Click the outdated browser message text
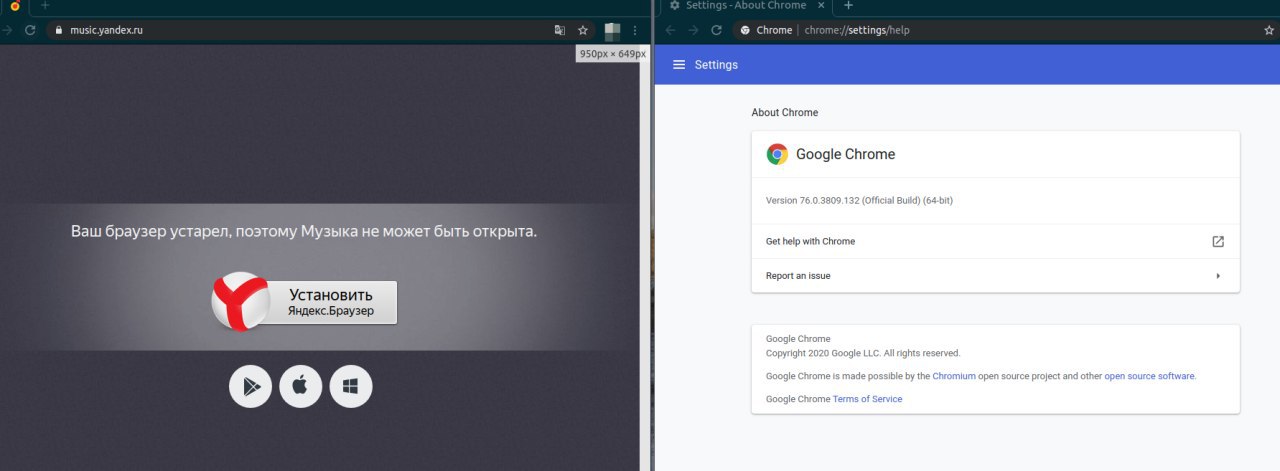Viewport: 1280px width, 471px height. tap(304, 231)
